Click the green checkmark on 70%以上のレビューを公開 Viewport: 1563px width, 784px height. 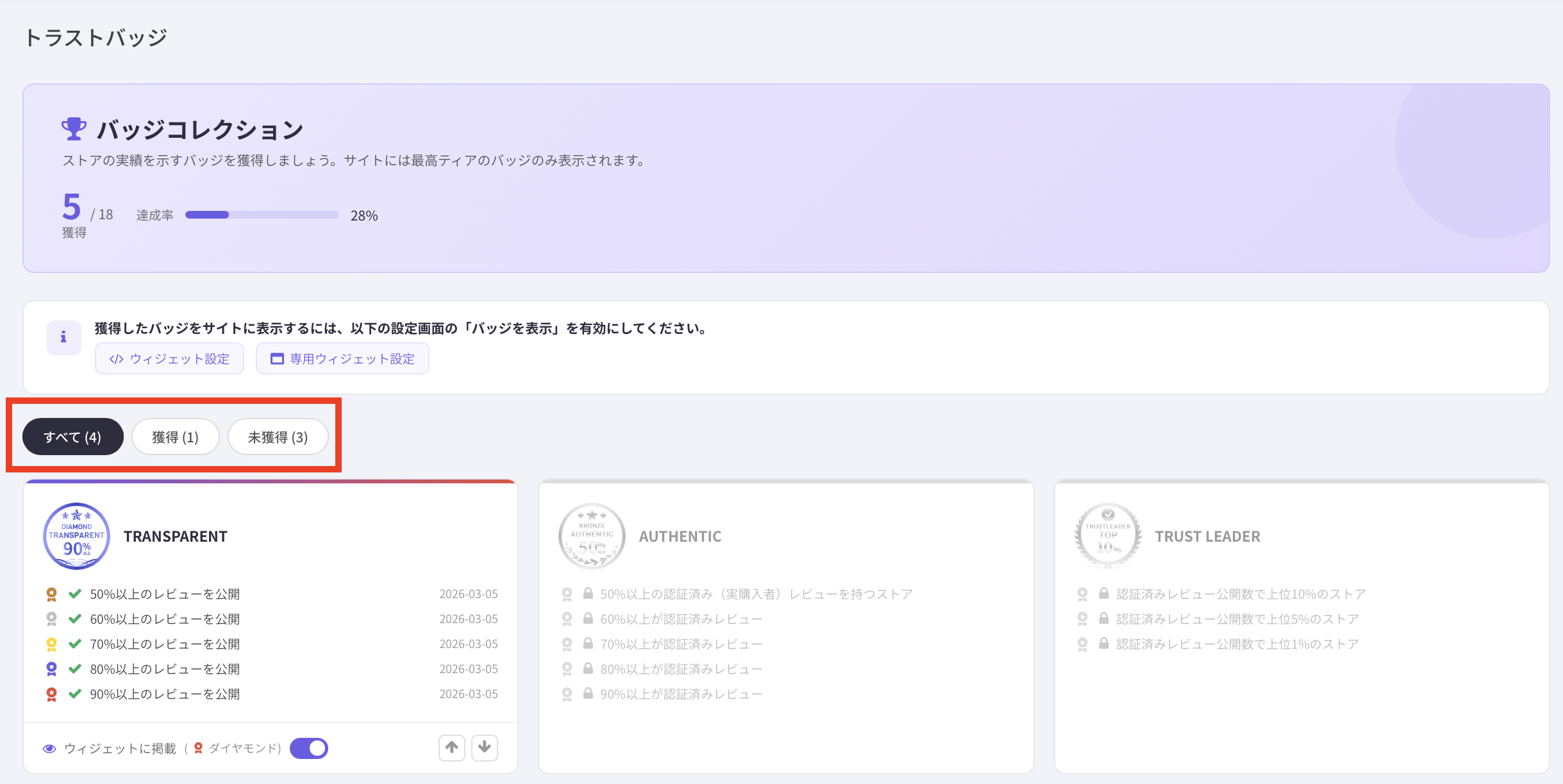pyautogui.click(x=75, y=644)
